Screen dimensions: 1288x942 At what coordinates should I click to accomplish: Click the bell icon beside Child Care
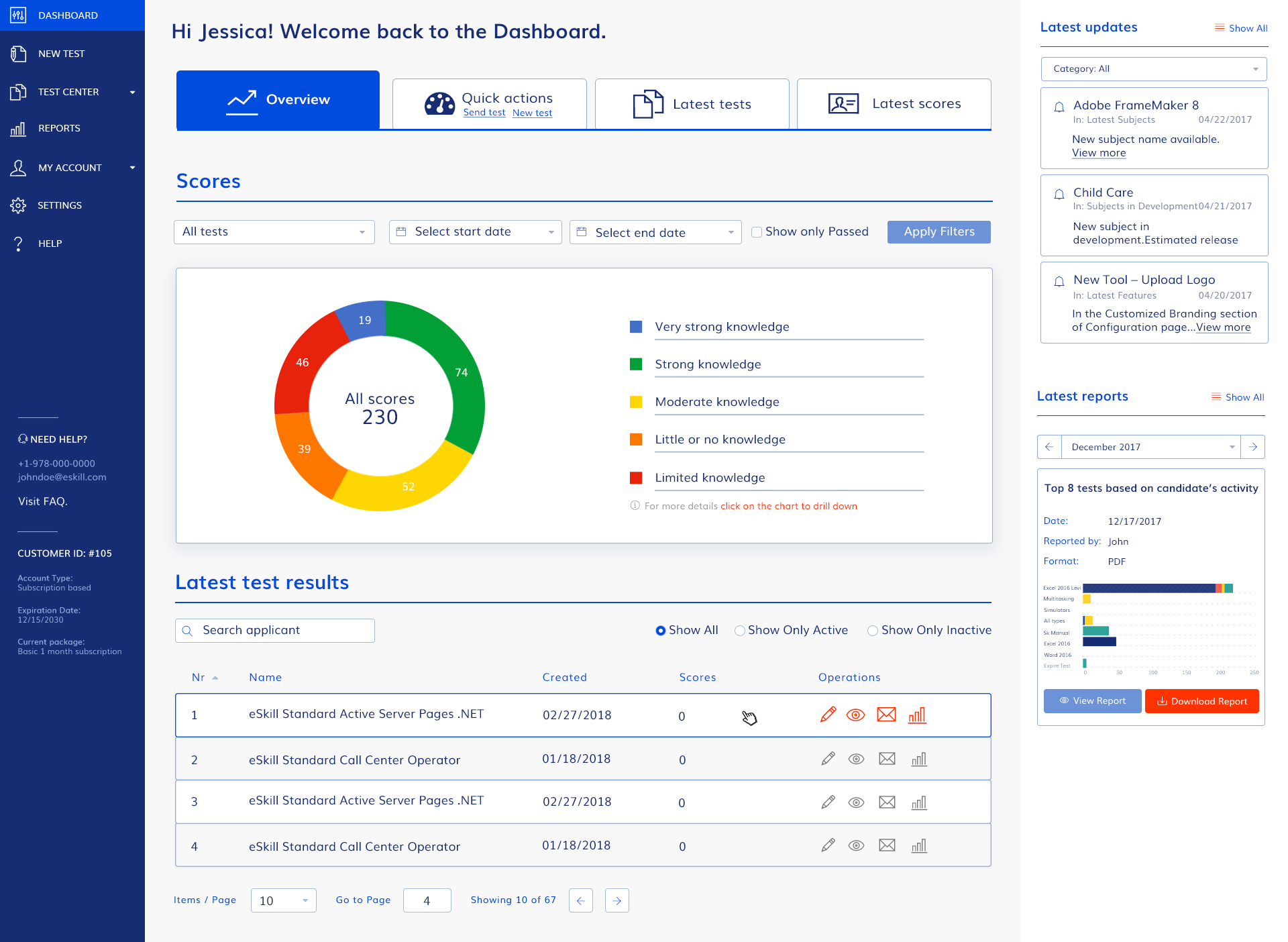pos(1059,195)
